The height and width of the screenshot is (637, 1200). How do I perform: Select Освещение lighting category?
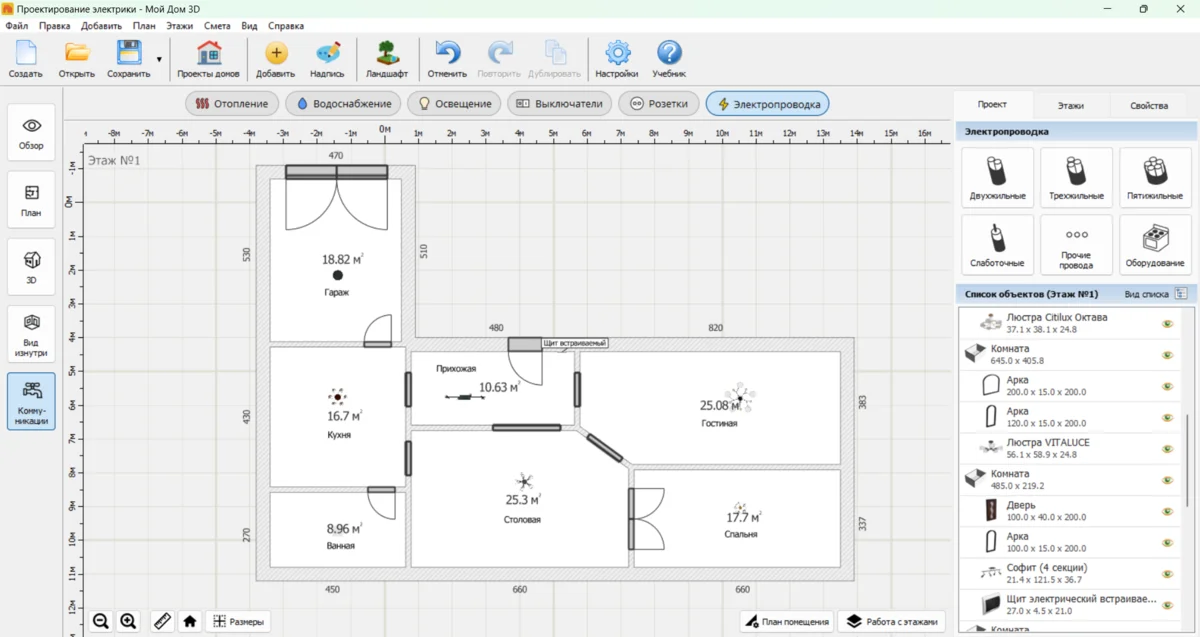point(455,103)
